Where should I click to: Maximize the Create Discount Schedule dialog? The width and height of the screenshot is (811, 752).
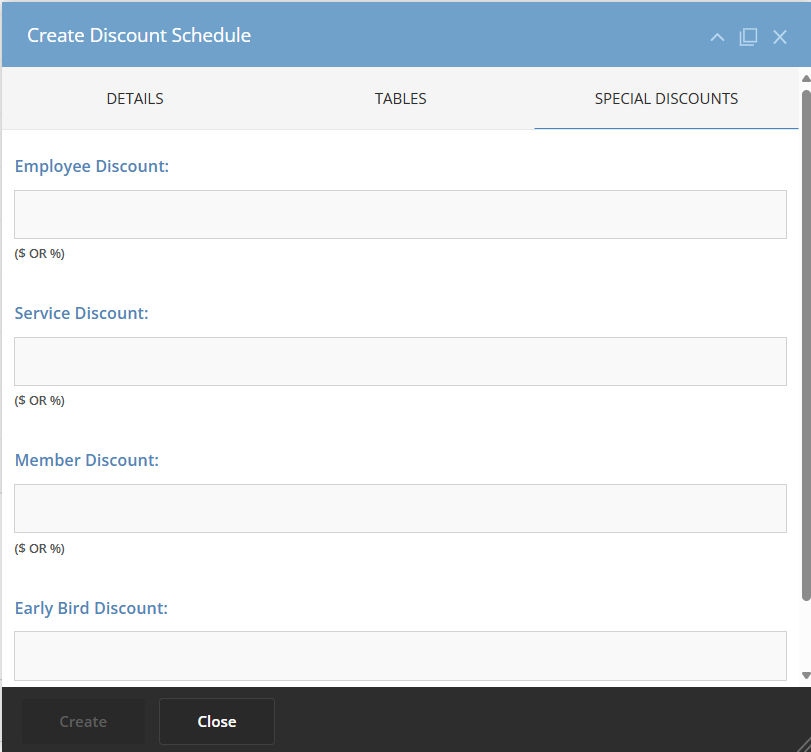click(x=748, y=37)
